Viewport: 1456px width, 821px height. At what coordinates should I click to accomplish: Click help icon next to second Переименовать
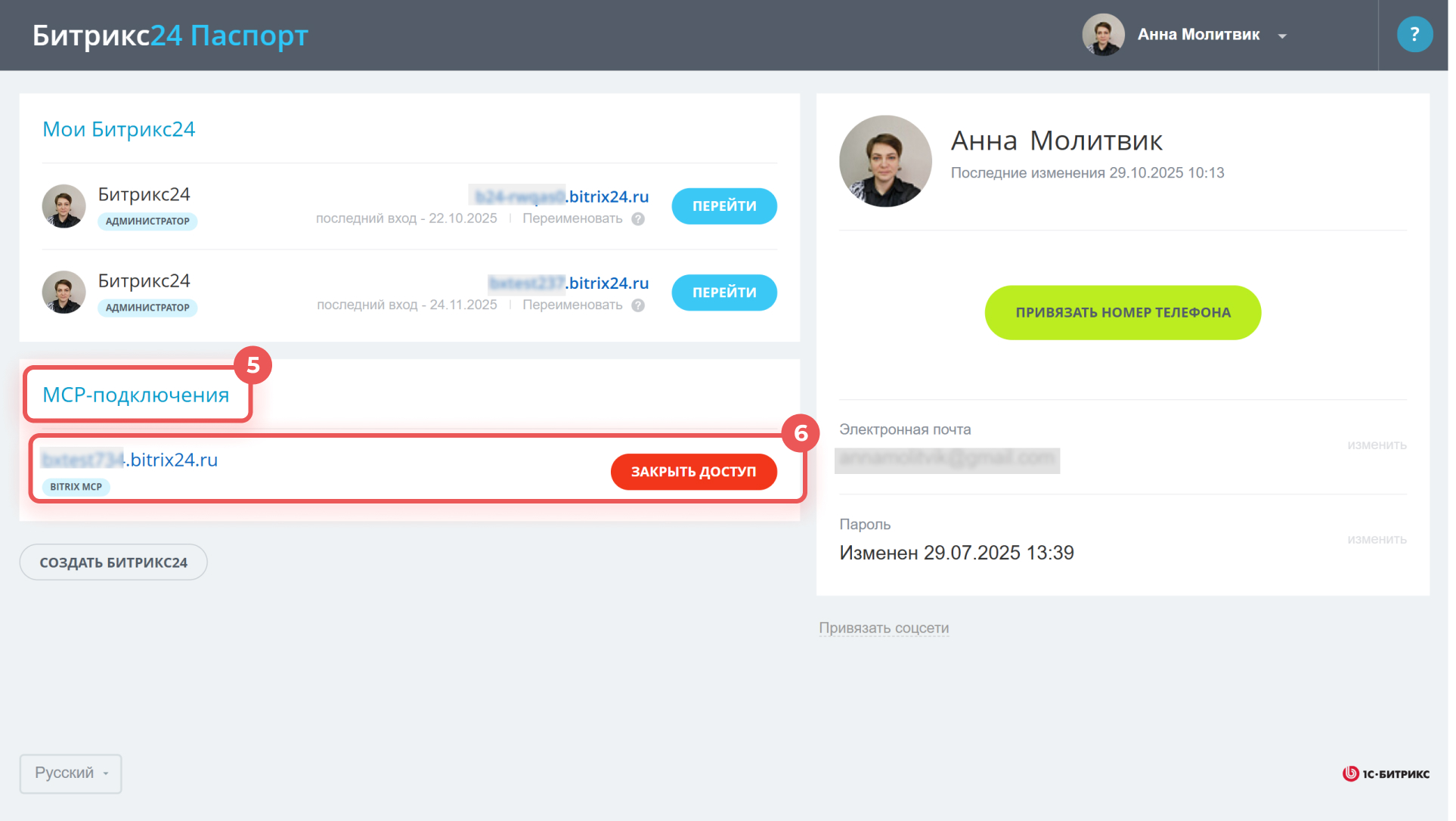click(638, 305)
